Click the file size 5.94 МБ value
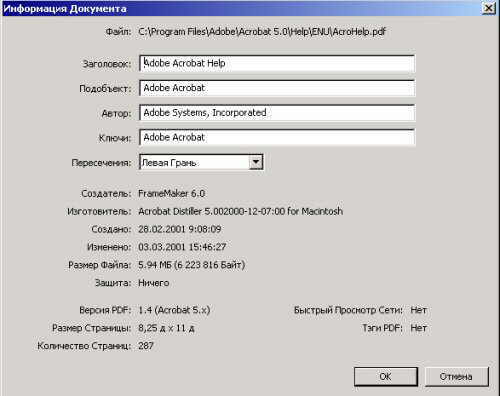 pyautogui.click(x=191, y=265)
